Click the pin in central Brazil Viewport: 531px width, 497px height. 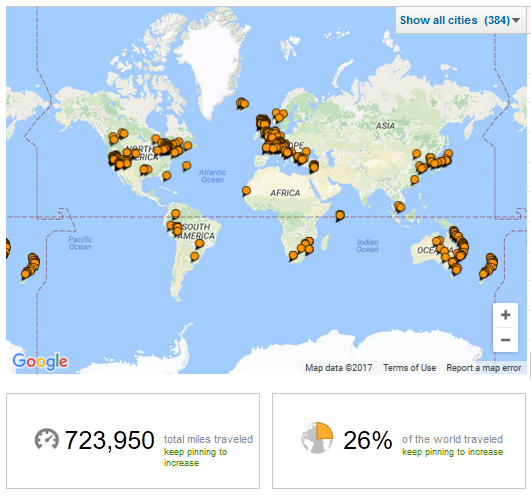[x=199, y=243]
